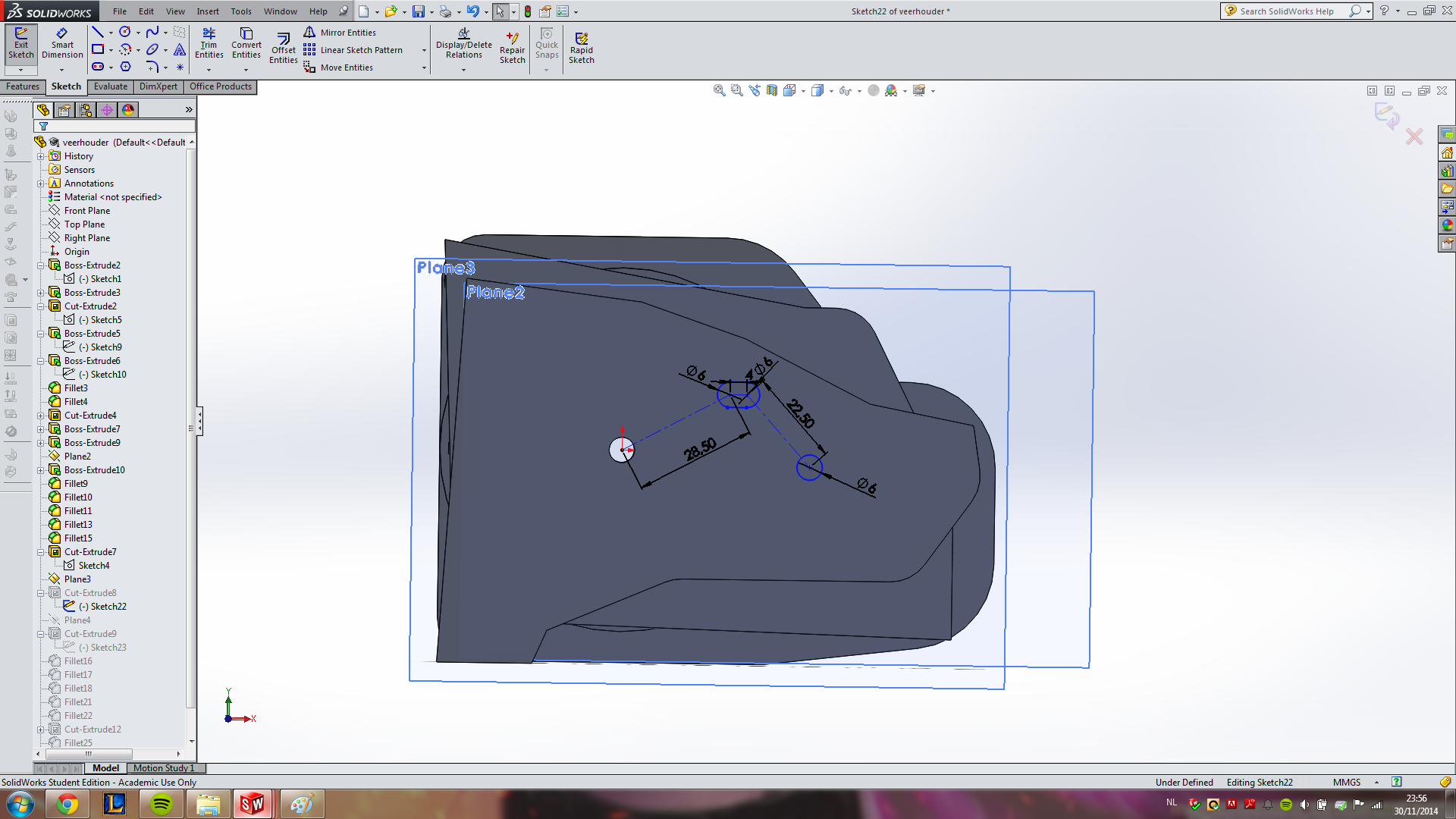Click Zoom to Area icon
The image size is (1456, 819).
tap(736, 90)
